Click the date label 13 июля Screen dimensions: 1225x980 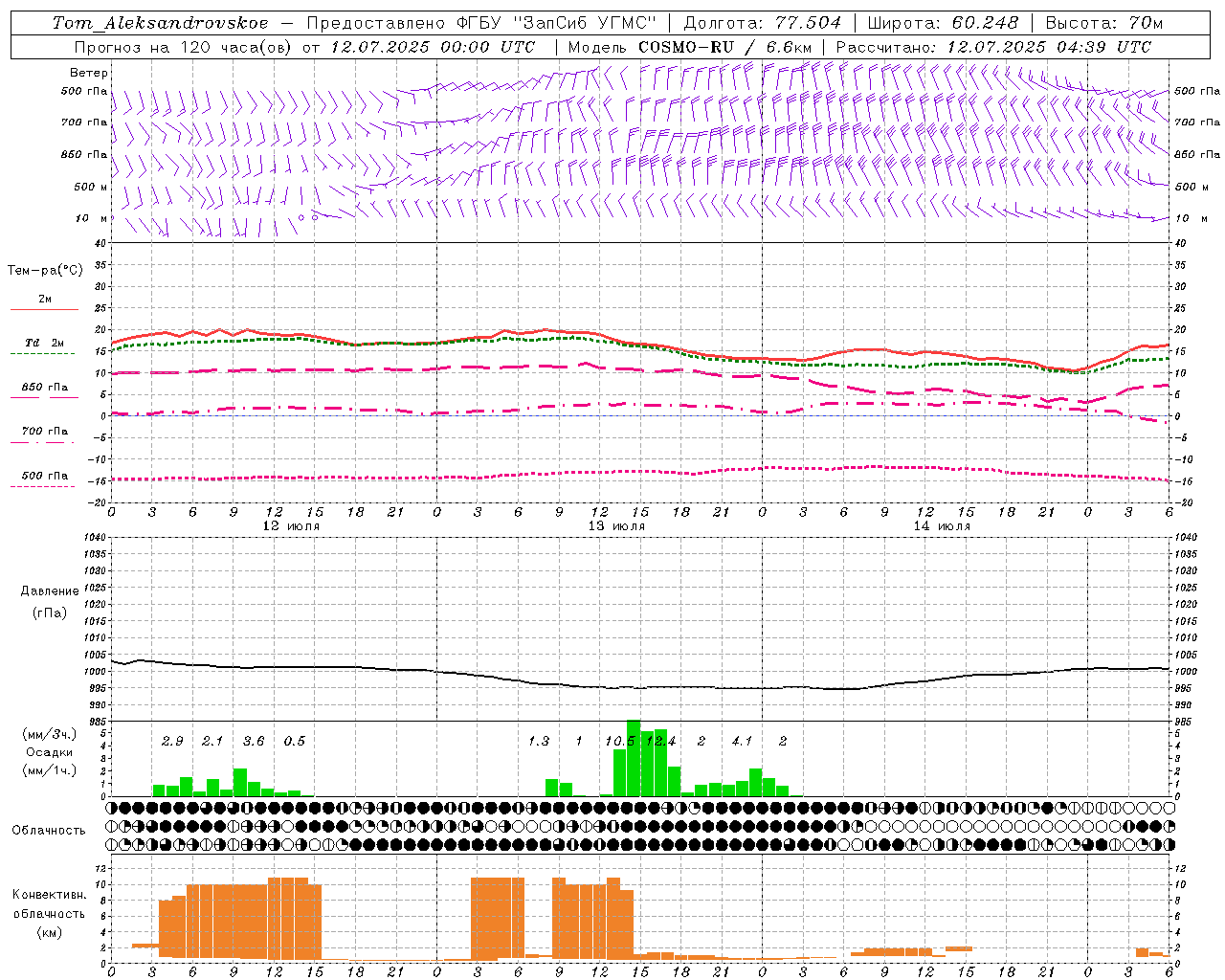616,526
